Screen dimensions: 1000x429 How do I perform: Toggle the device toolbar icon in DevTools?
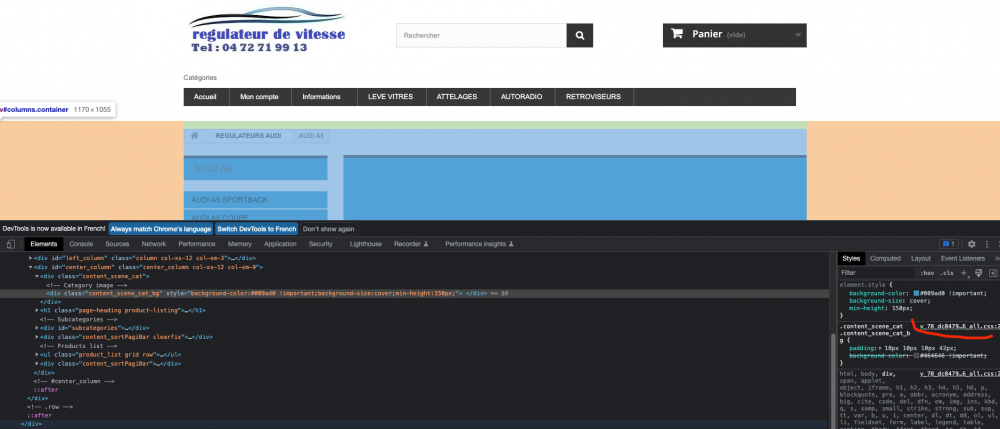[11, 244]
